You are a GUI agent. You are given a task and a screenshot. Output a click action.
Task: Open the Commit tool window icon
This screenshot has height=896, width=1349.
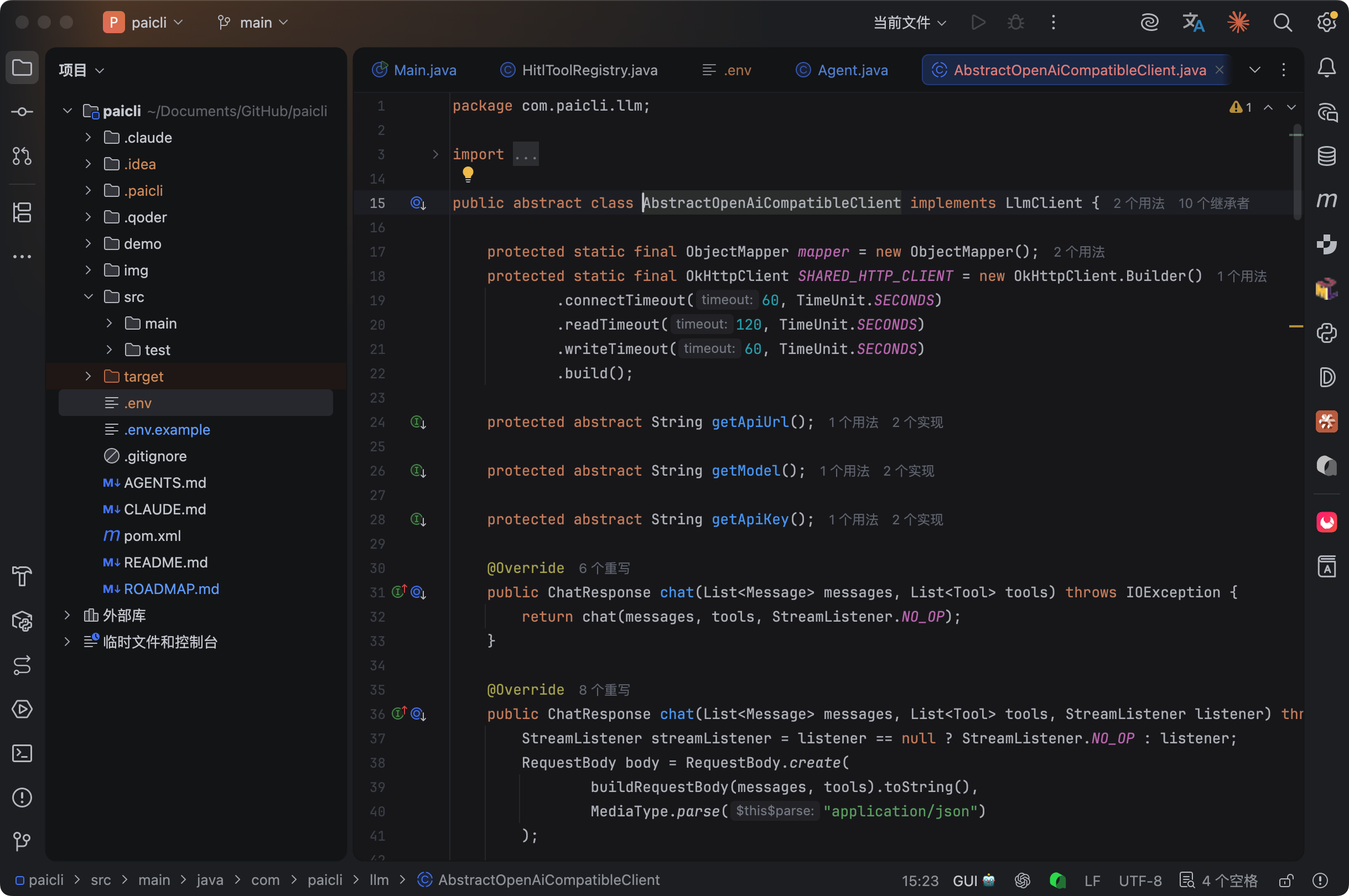[x=22, y=112]
